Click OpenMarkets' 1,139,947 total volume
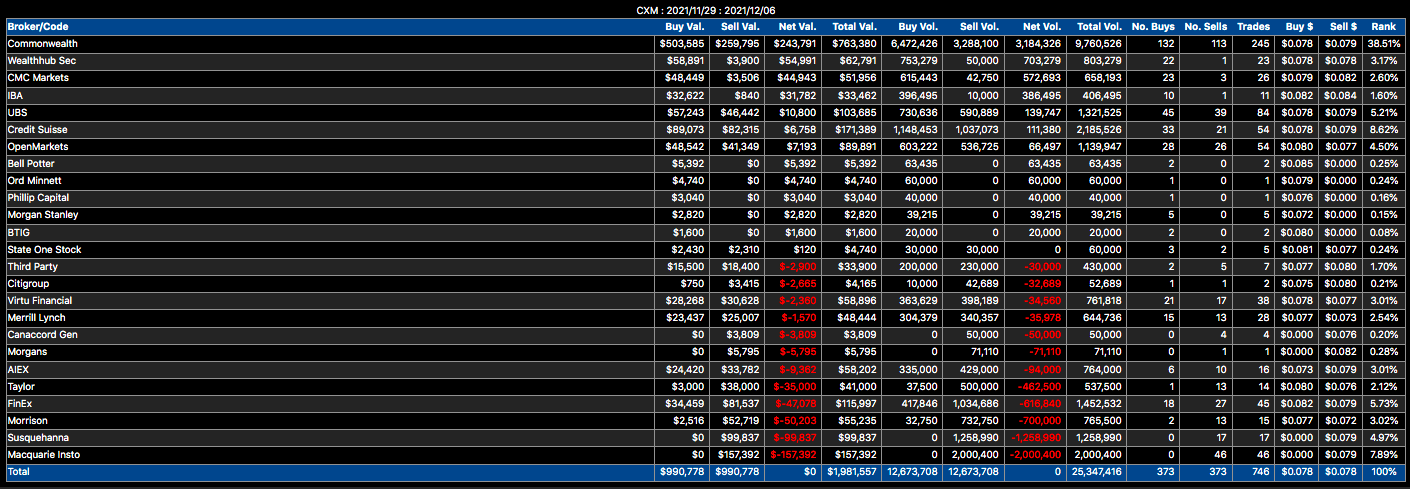The height and width of the screenshot is (489, 1410). [x=1099, y=146]
